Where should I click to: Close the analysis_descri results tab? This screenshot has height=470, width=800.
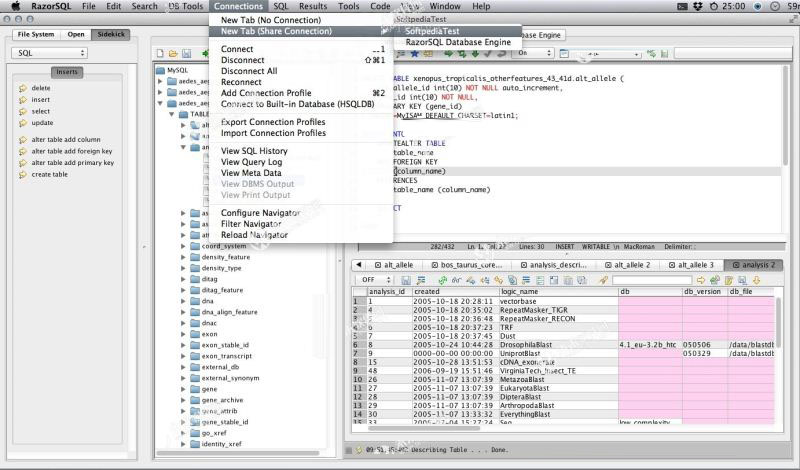point(524,265)
